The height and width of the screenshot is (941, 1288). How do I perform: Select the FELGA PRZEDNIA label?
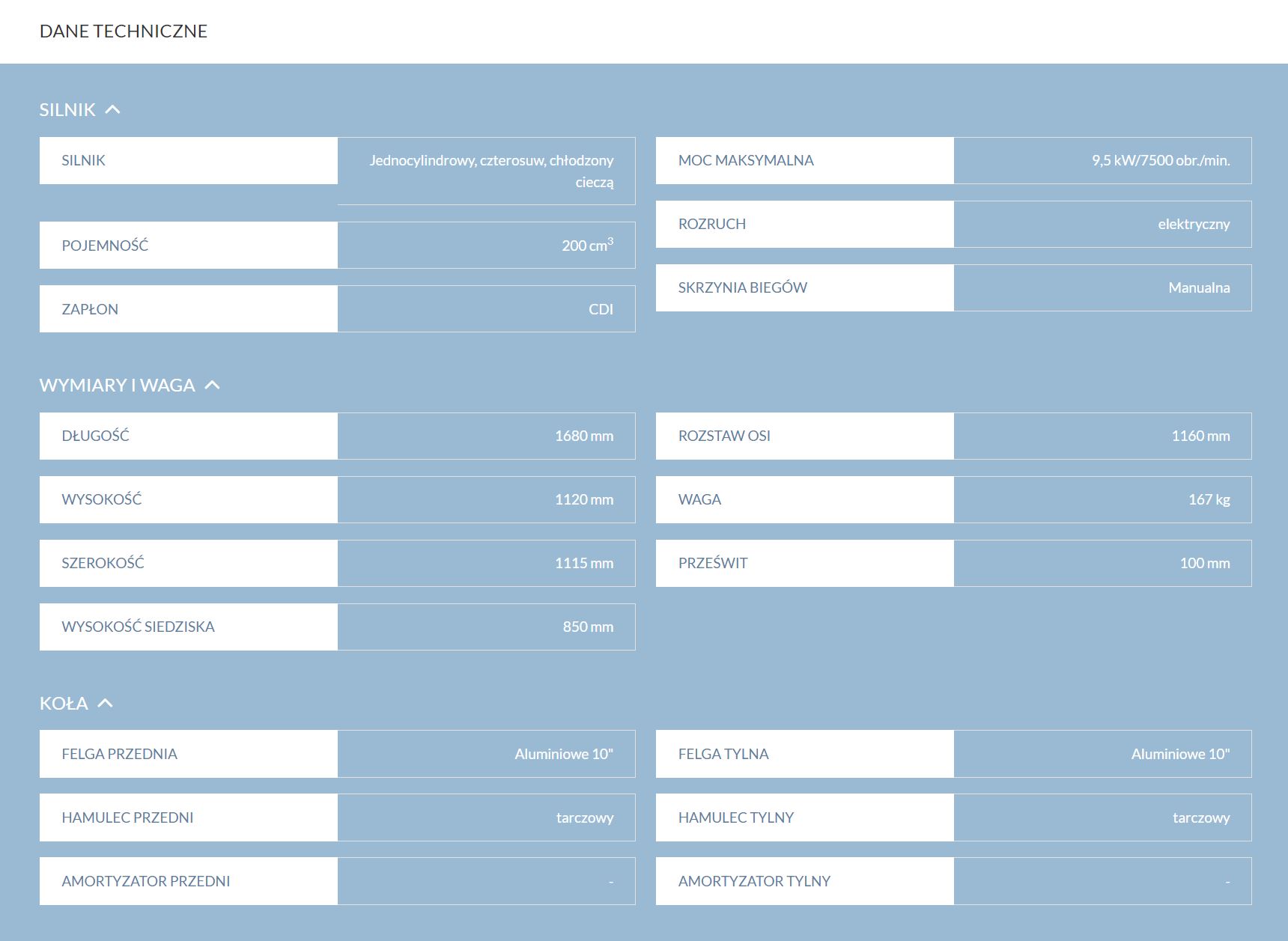point(189,754)
